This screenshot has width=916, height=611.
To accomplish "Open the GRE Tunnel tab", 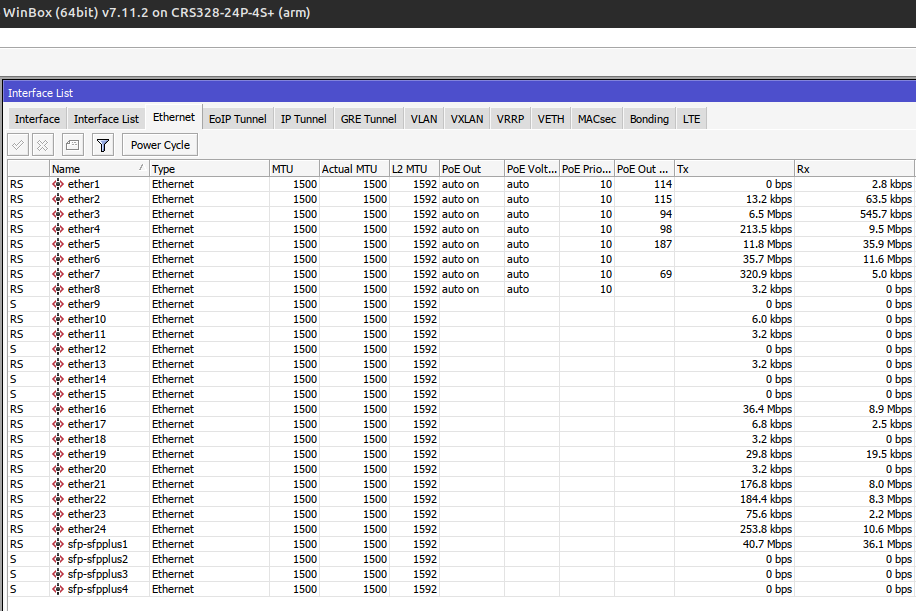I will point(369,119).
